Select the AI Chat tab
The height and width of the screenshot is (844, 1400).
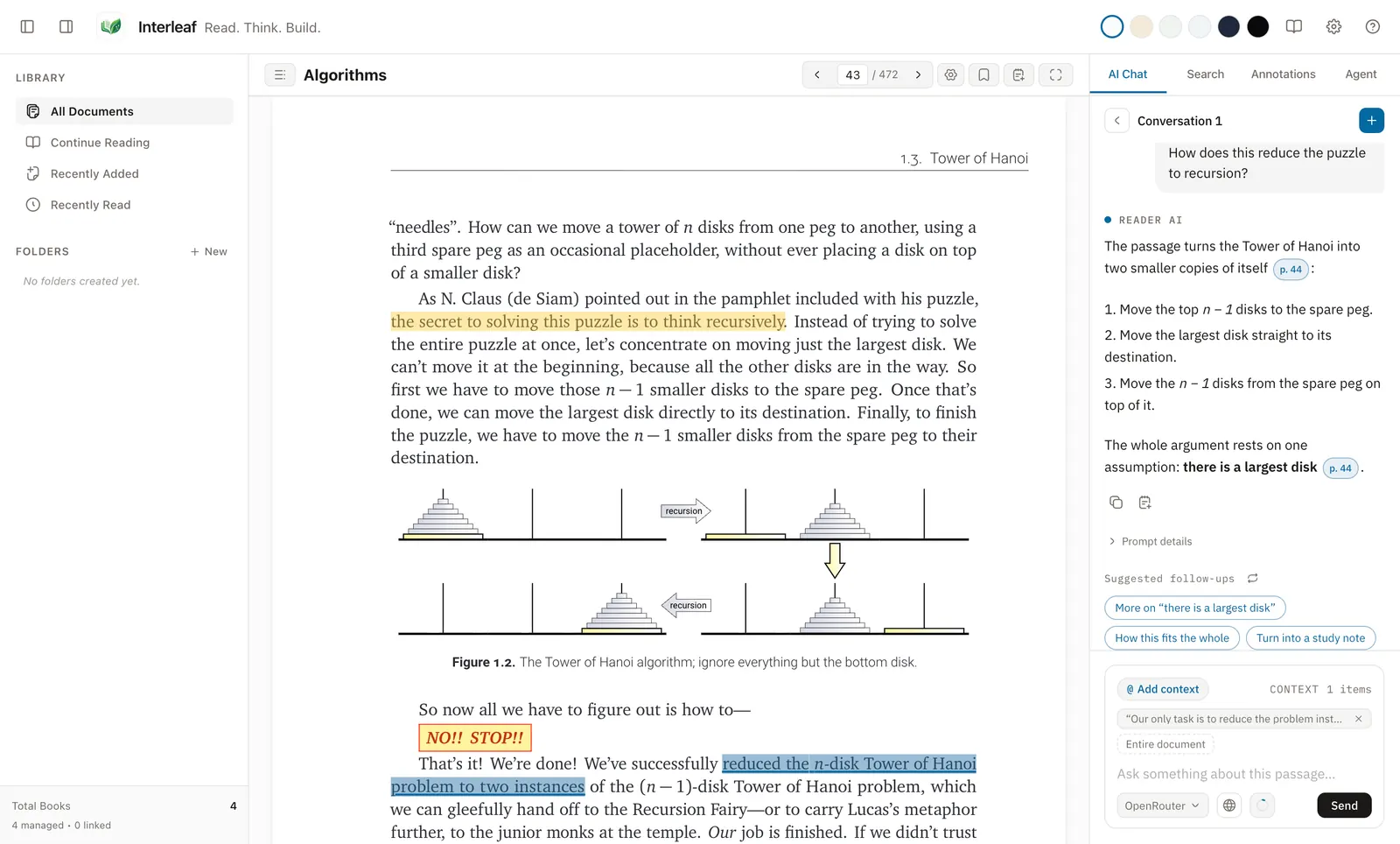(x=1128, y=74)
